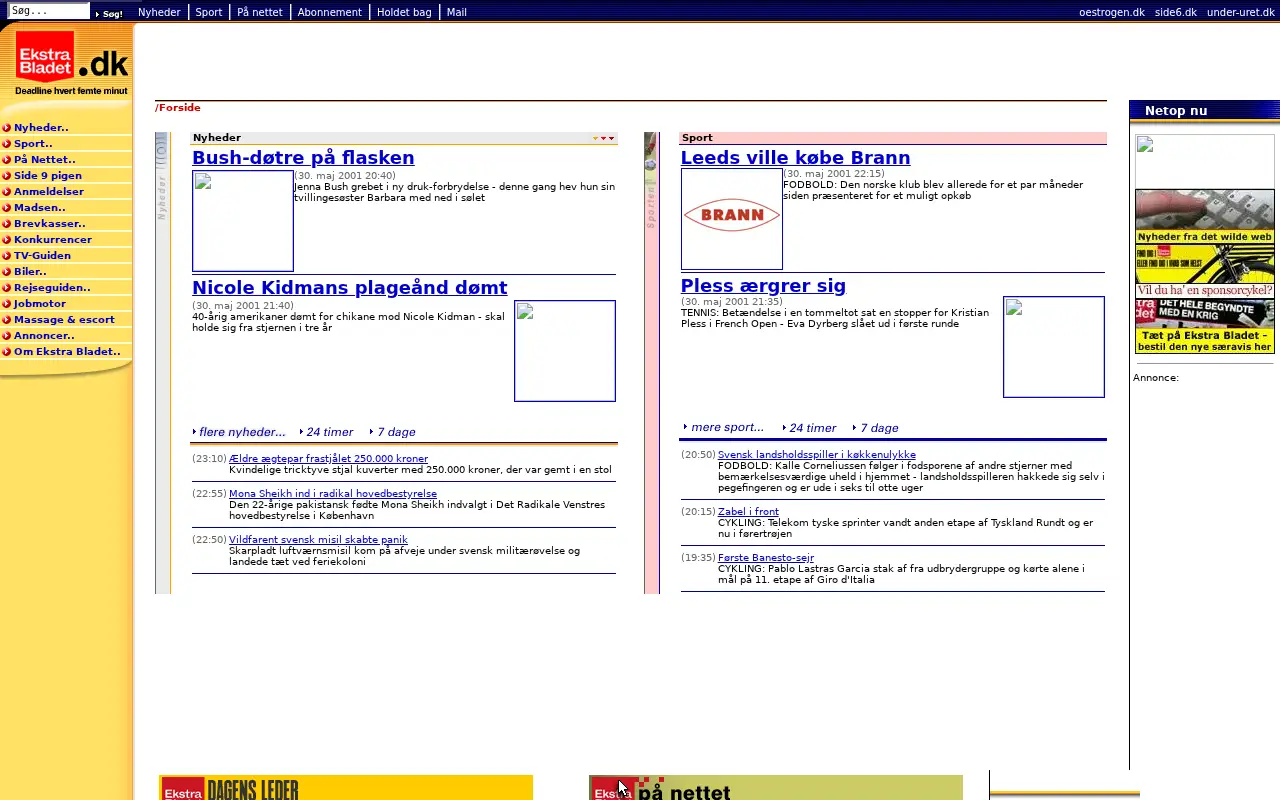The height and width of the screenshot is (800, 1280).
Task: Open the Brann club logo image
Action: point(732,219)
